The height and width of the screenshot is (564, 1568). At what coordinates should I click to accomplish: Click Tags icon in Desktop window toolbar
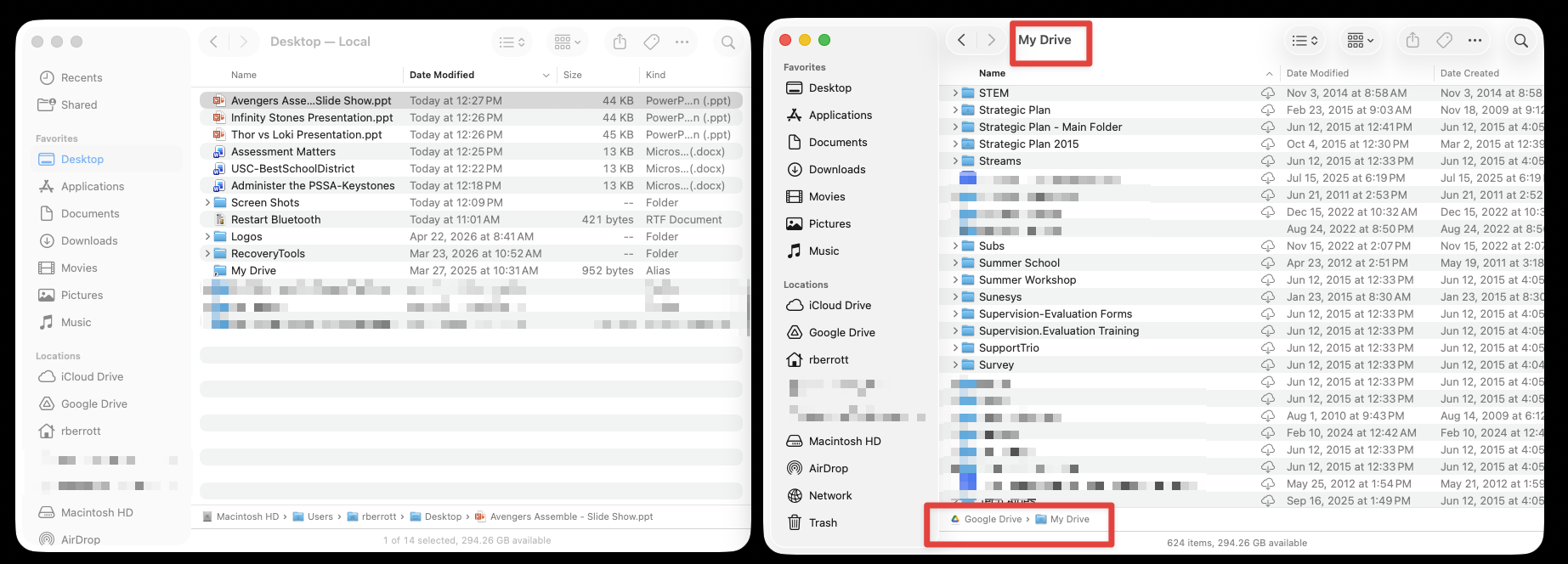coord(652,42)
